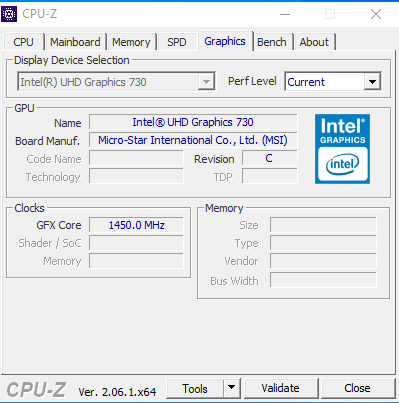The width and height of the screenshot is (399, 403).
Task: Click the Validate button
Action: (x=281, y=388)
